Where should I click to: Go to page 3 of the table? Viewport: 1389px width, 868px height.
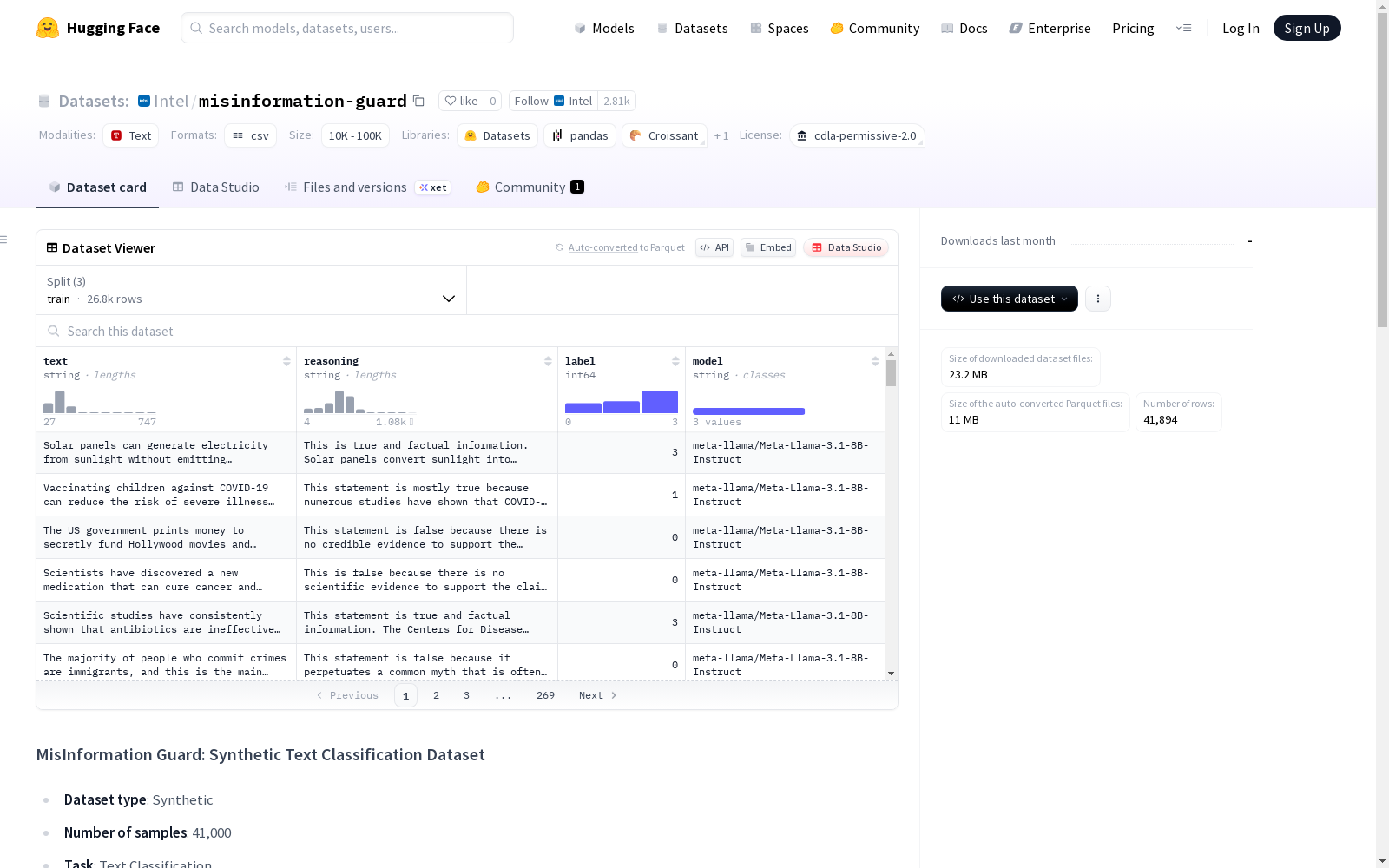pyautogui.click(x=466, y=695)
